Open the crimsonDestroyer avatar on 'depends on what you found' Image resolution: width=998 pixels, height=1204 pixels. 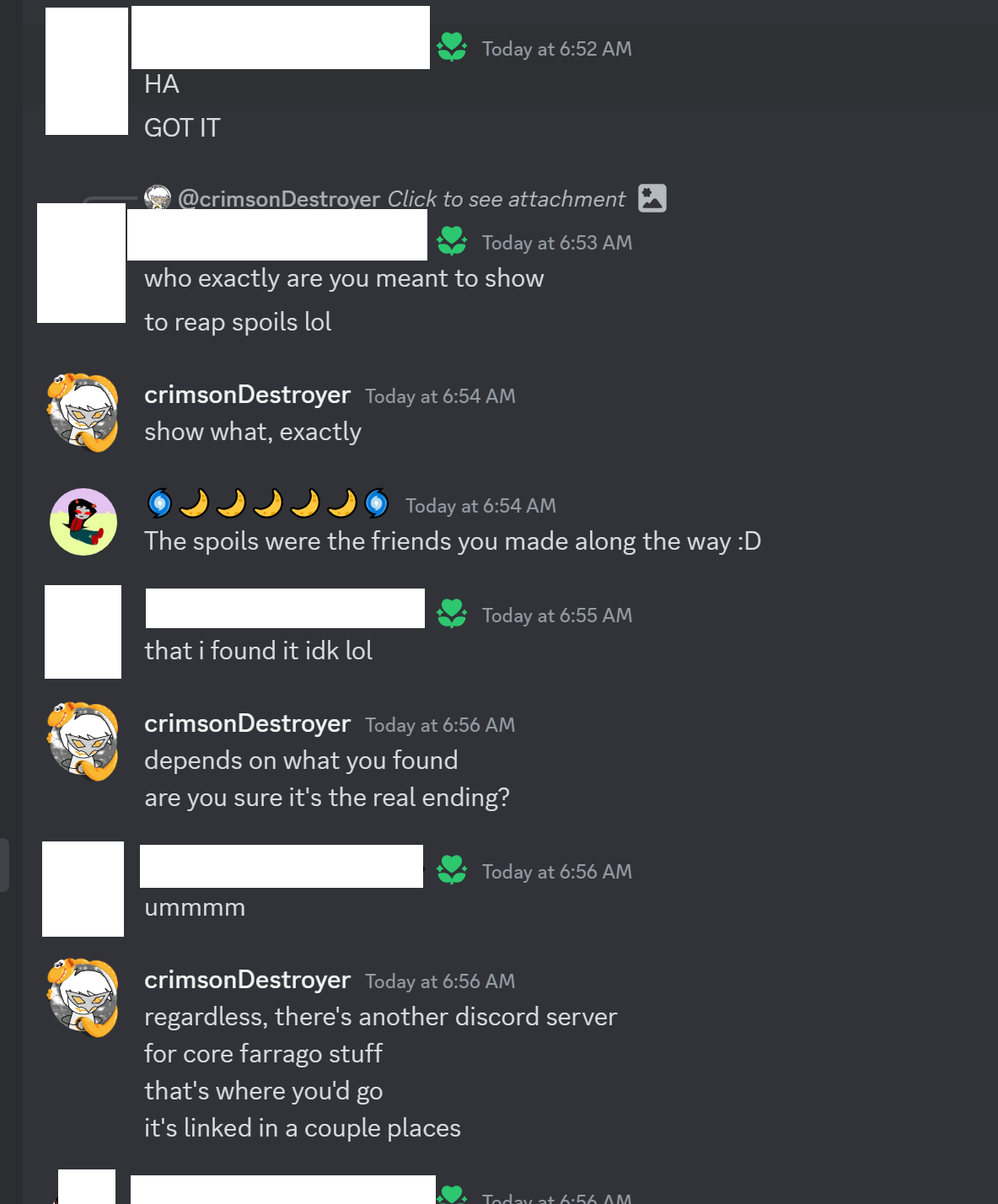[x=83, y=742]
